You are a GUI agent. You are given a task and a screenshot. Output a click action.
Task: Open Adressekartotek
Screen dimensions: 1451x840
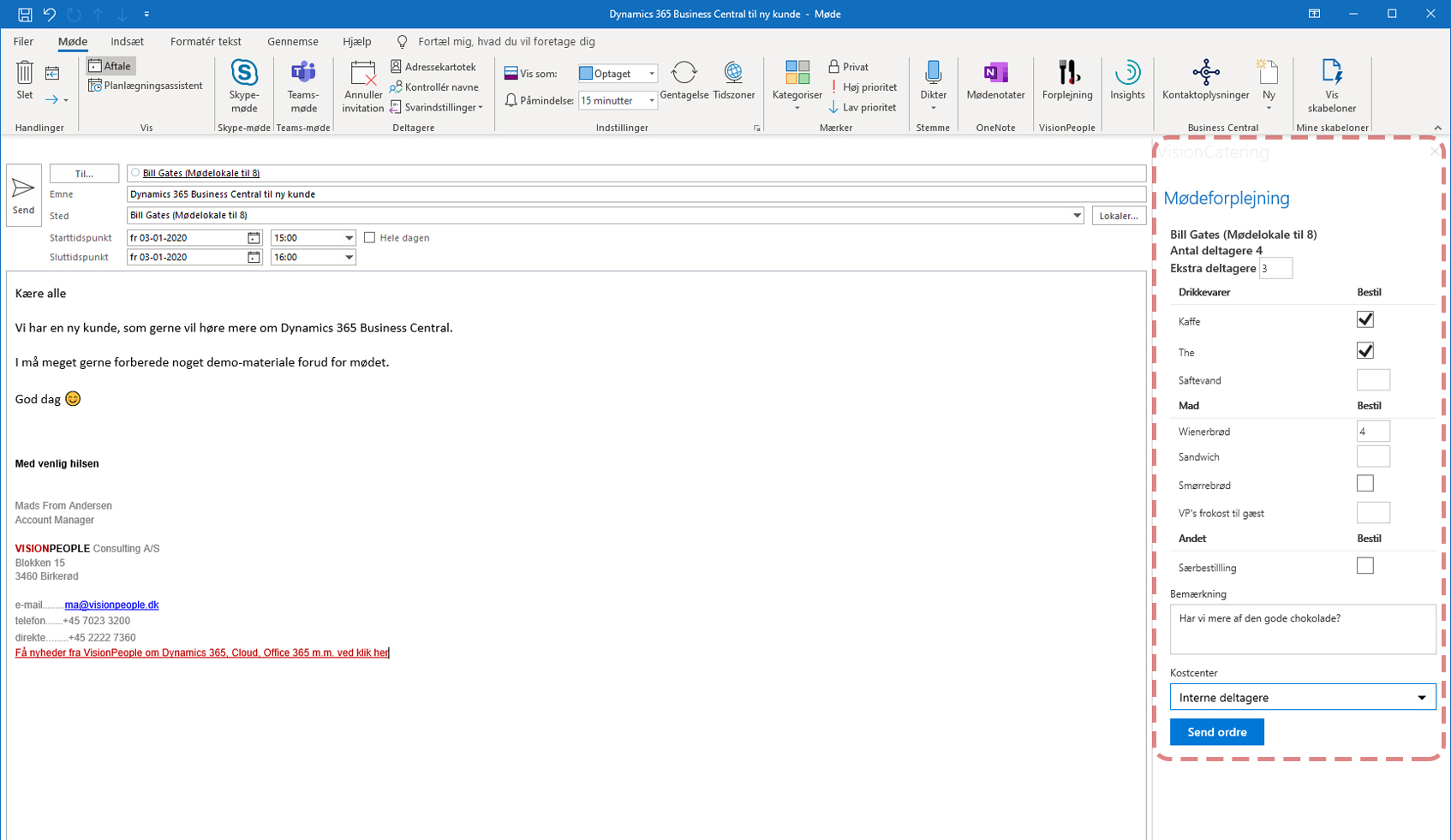(x=433, y=67)
